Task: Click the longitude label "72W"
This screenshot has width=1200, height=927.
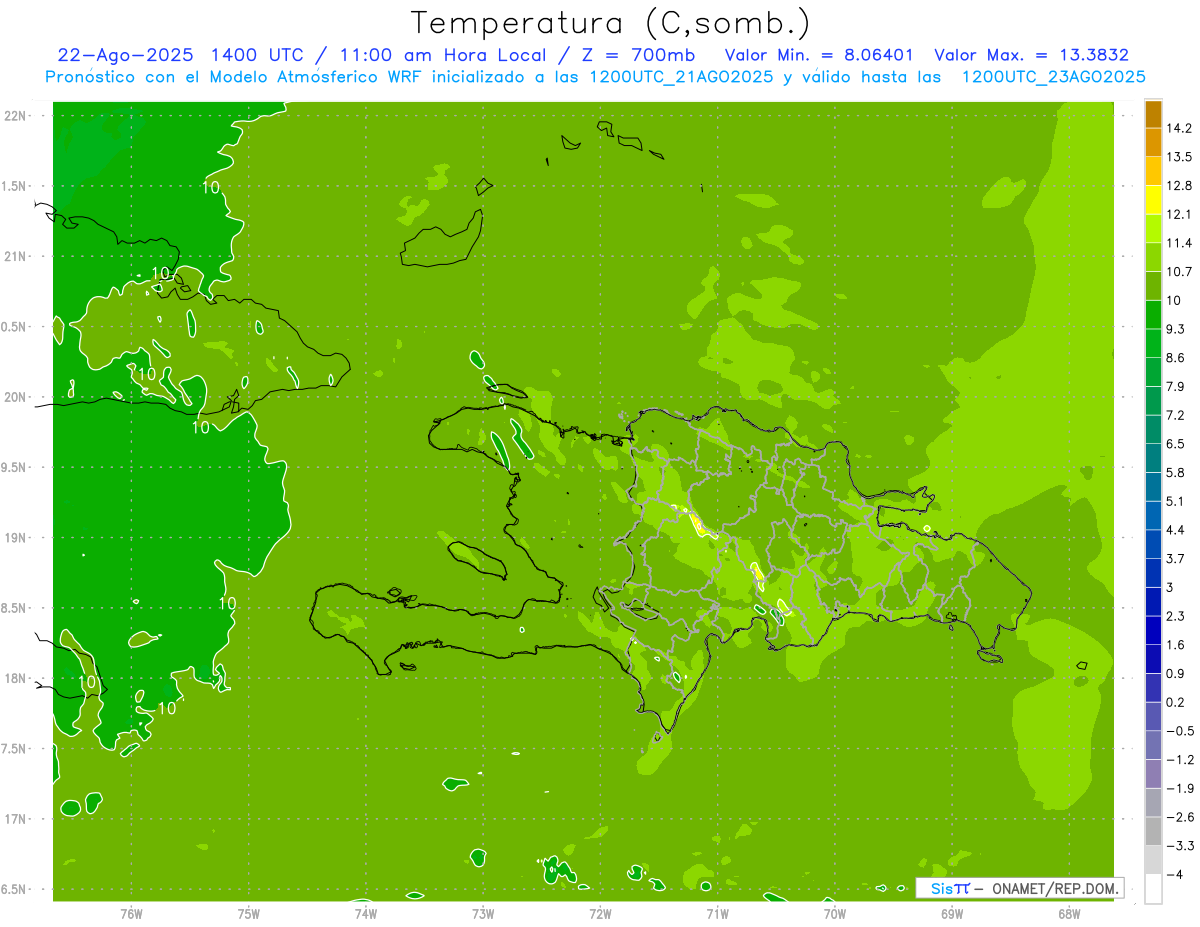Action: click(600, 913)
